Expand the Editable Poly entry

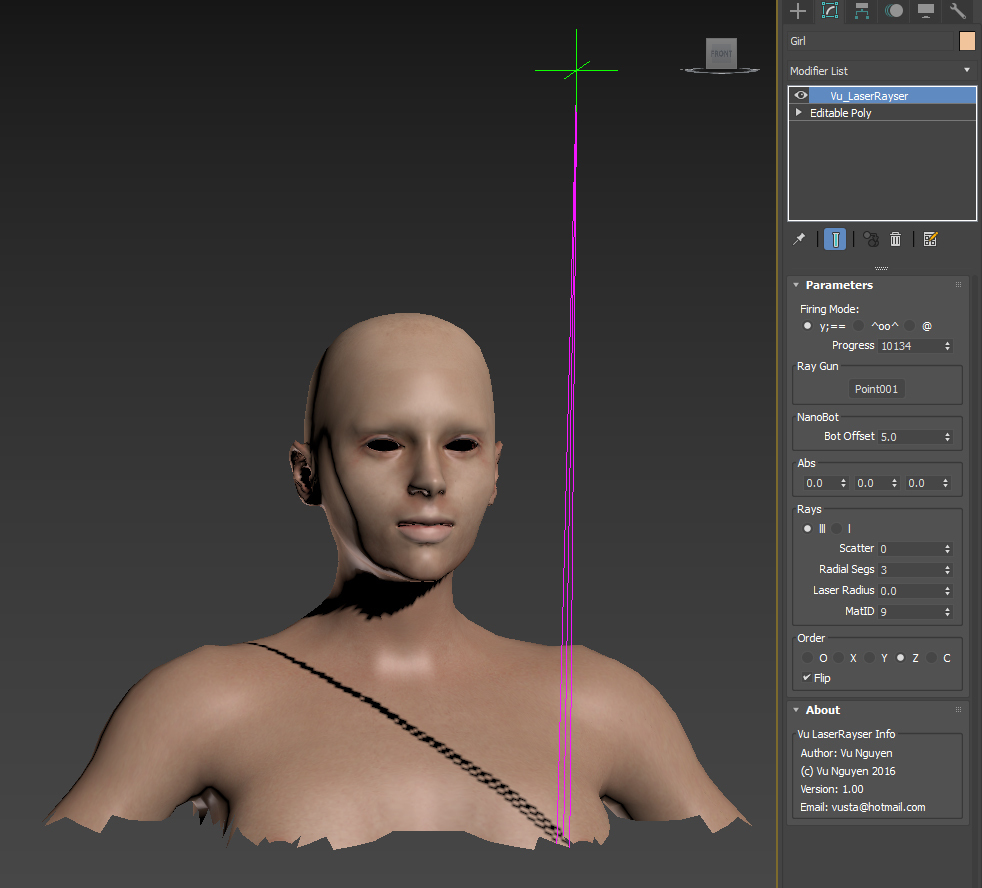pos(799,112)
